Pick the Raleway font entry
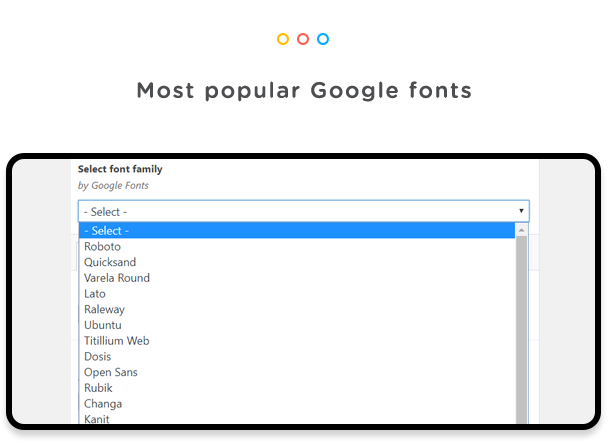Screen dimensions: 610x446 [297, 309]
